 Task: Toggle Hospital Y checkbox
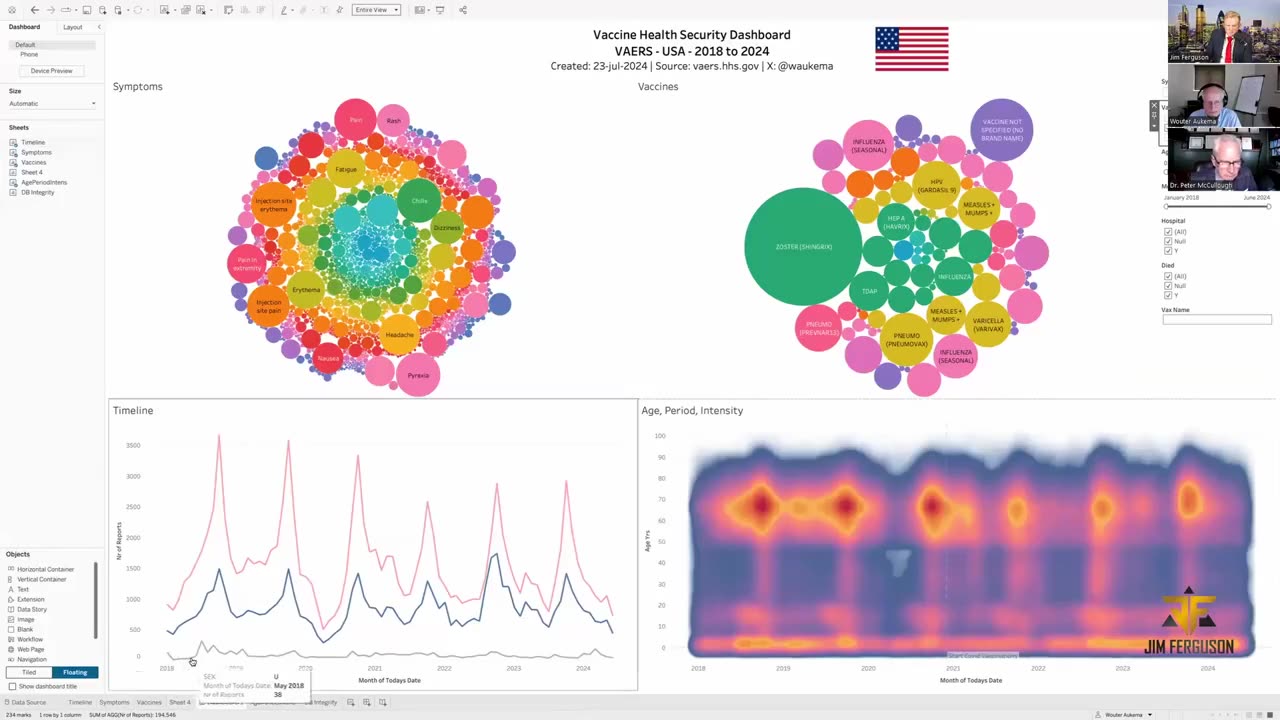coord(1168,251)
